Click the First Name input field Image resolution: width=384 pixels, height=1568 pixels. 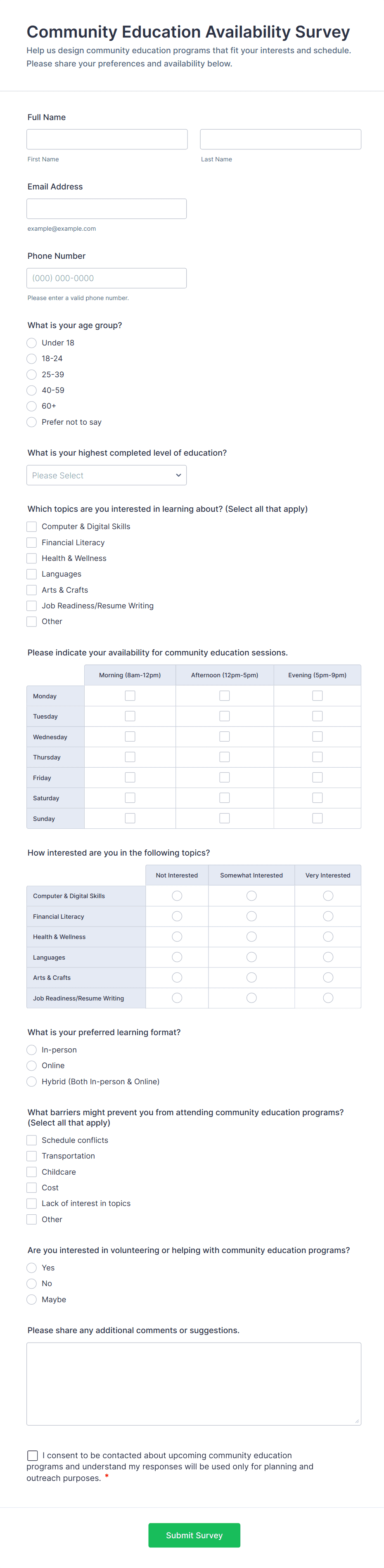click(x=107, y=139)
